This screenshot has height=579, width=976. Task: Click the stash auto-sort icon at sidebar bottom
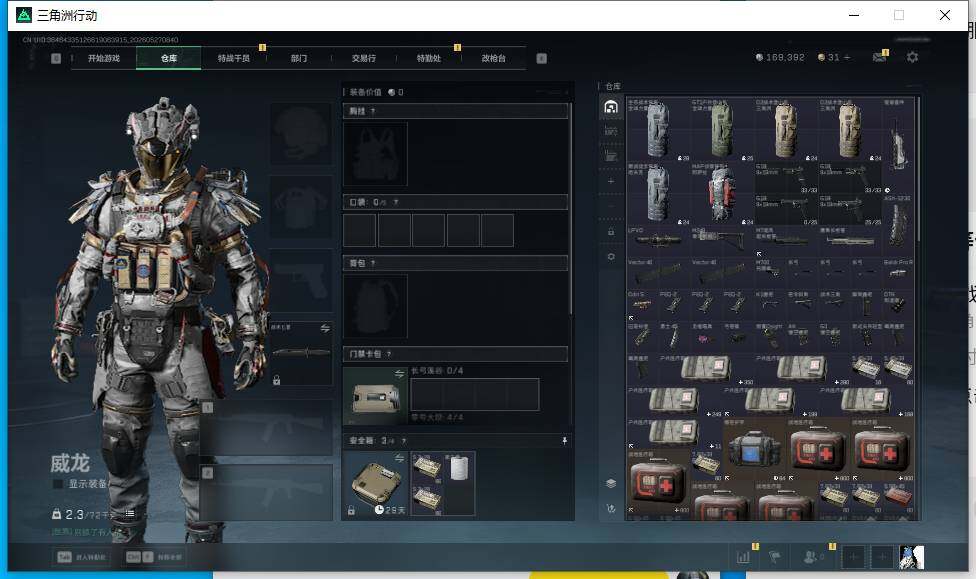click(x=611, y=509)
